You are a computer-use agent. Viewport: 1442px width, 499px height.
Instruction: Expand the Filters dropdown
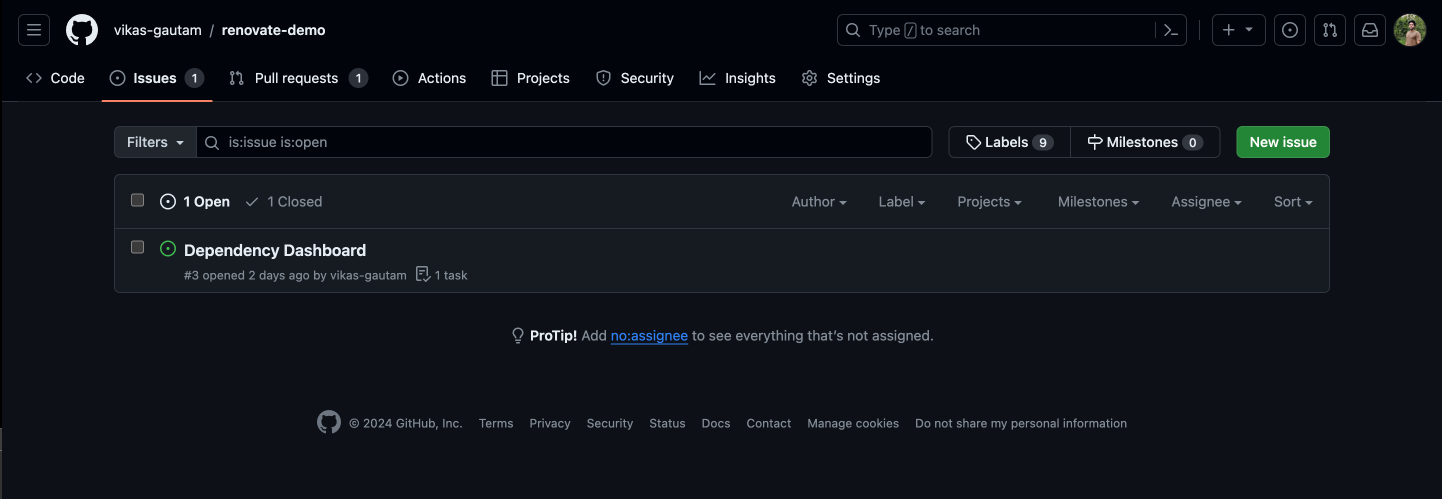(155, 142)
